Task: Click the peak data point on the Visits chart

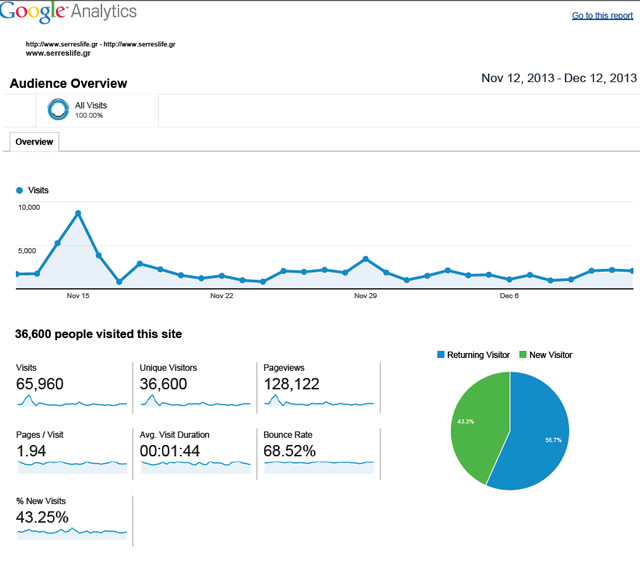Action: coord(78,213)
